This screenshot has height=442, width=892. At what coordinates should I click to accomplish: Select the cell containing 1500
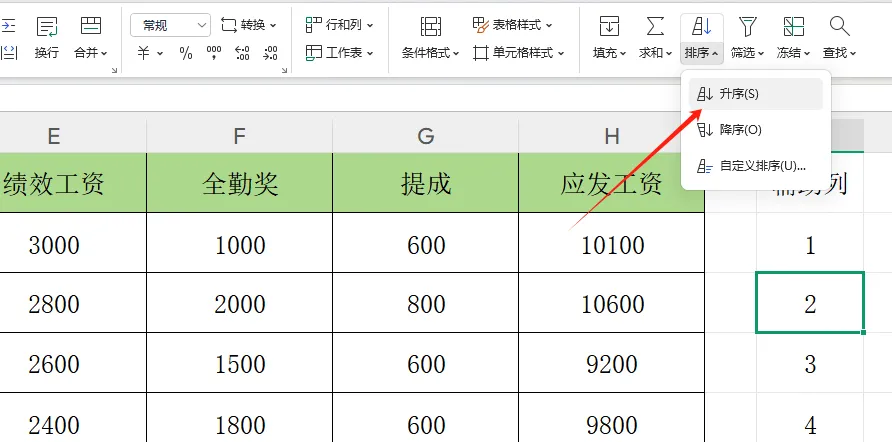[x=239, y=363]
